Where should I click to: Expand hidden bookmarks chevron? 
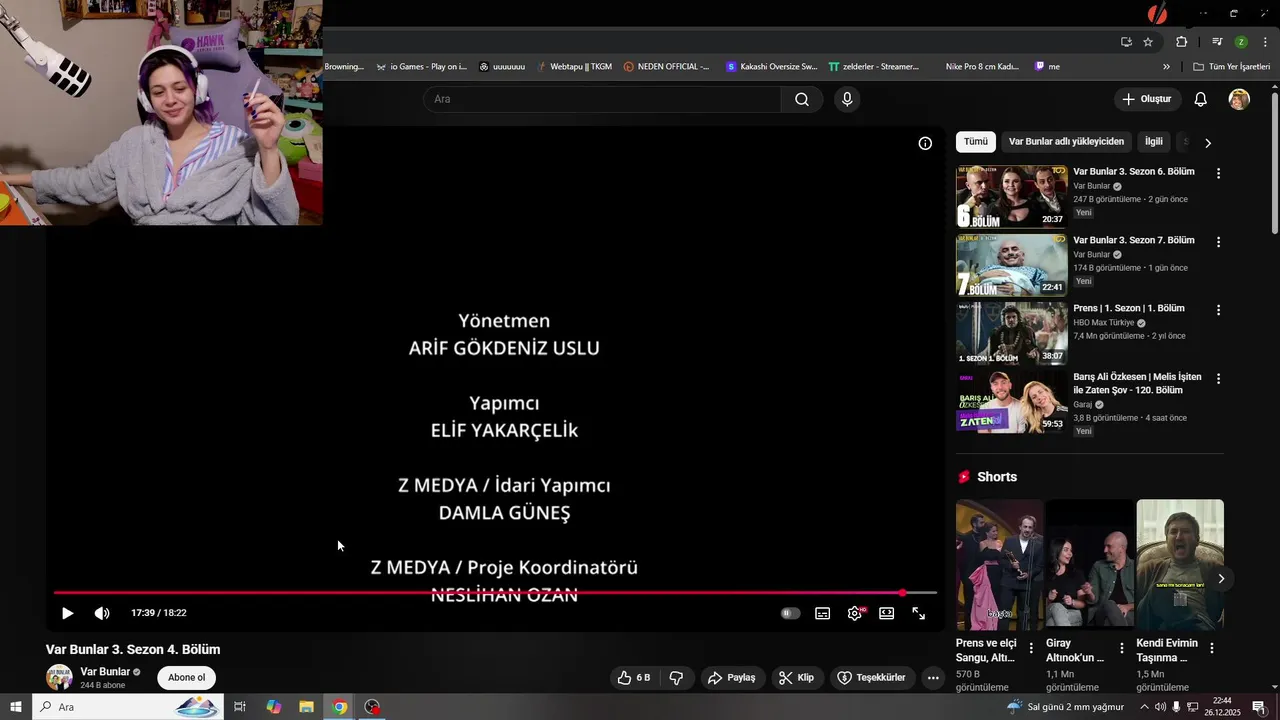(x=1166, y=67)
